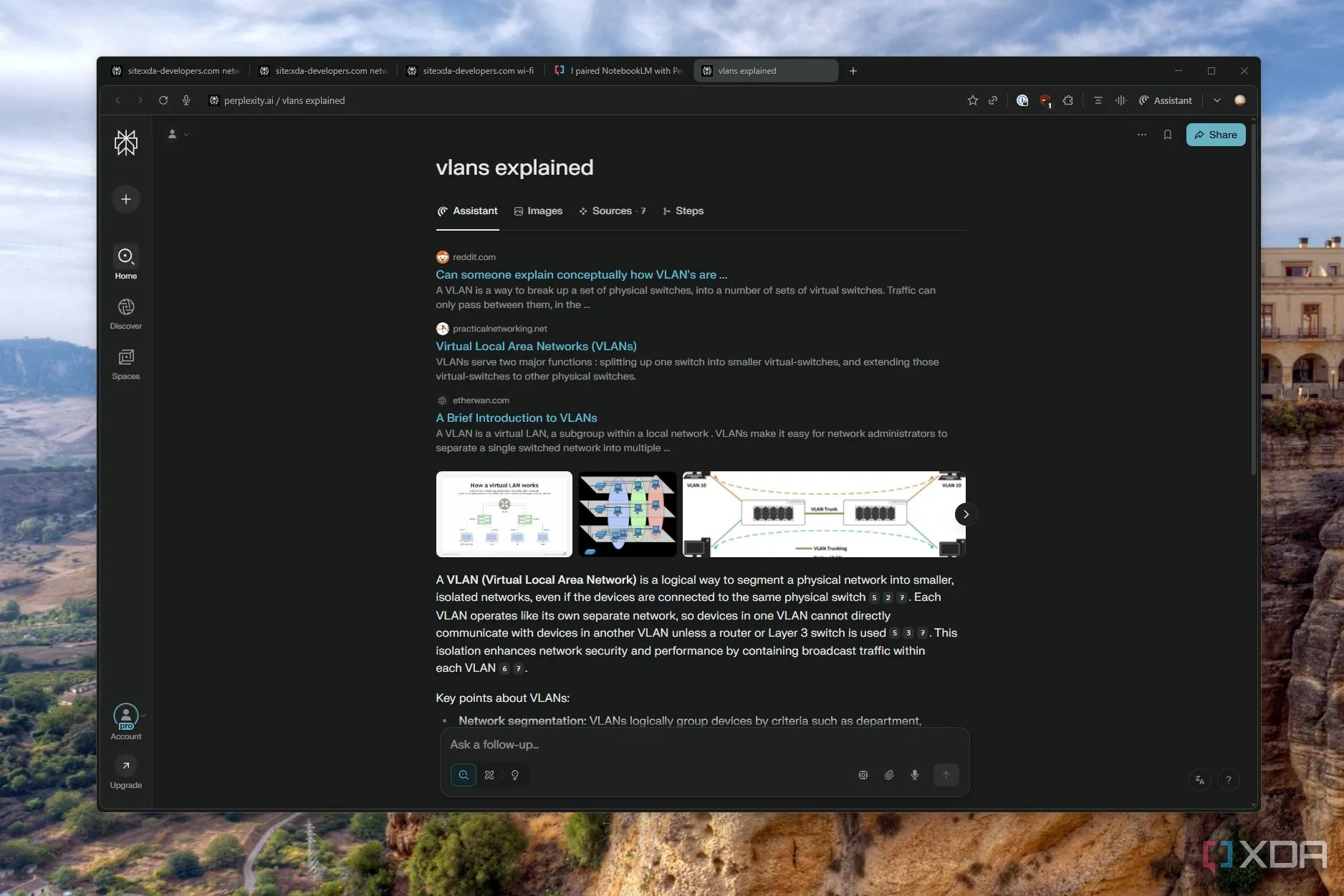Open the reader list toolbar icon
Image resolution: width=1344 pixels, height=896 pixels.
tap(1098, 100)
